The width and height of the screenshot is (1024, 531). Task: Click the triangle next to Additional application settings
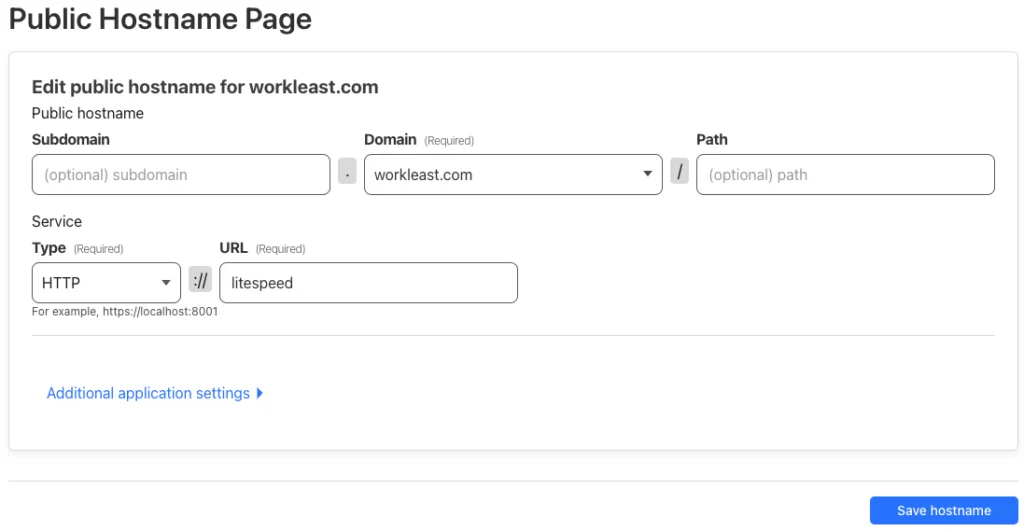tap(260, 393)
